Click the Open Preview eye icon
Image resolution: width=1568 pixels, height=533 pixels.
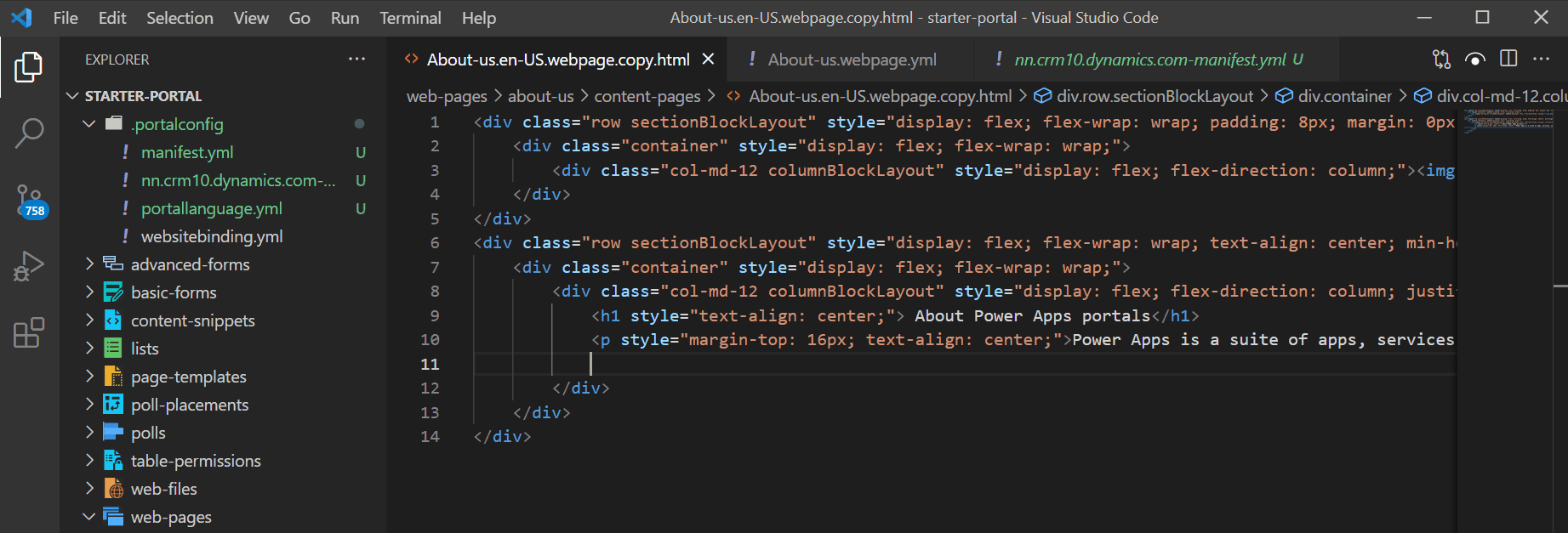(x=1475, y=60)
